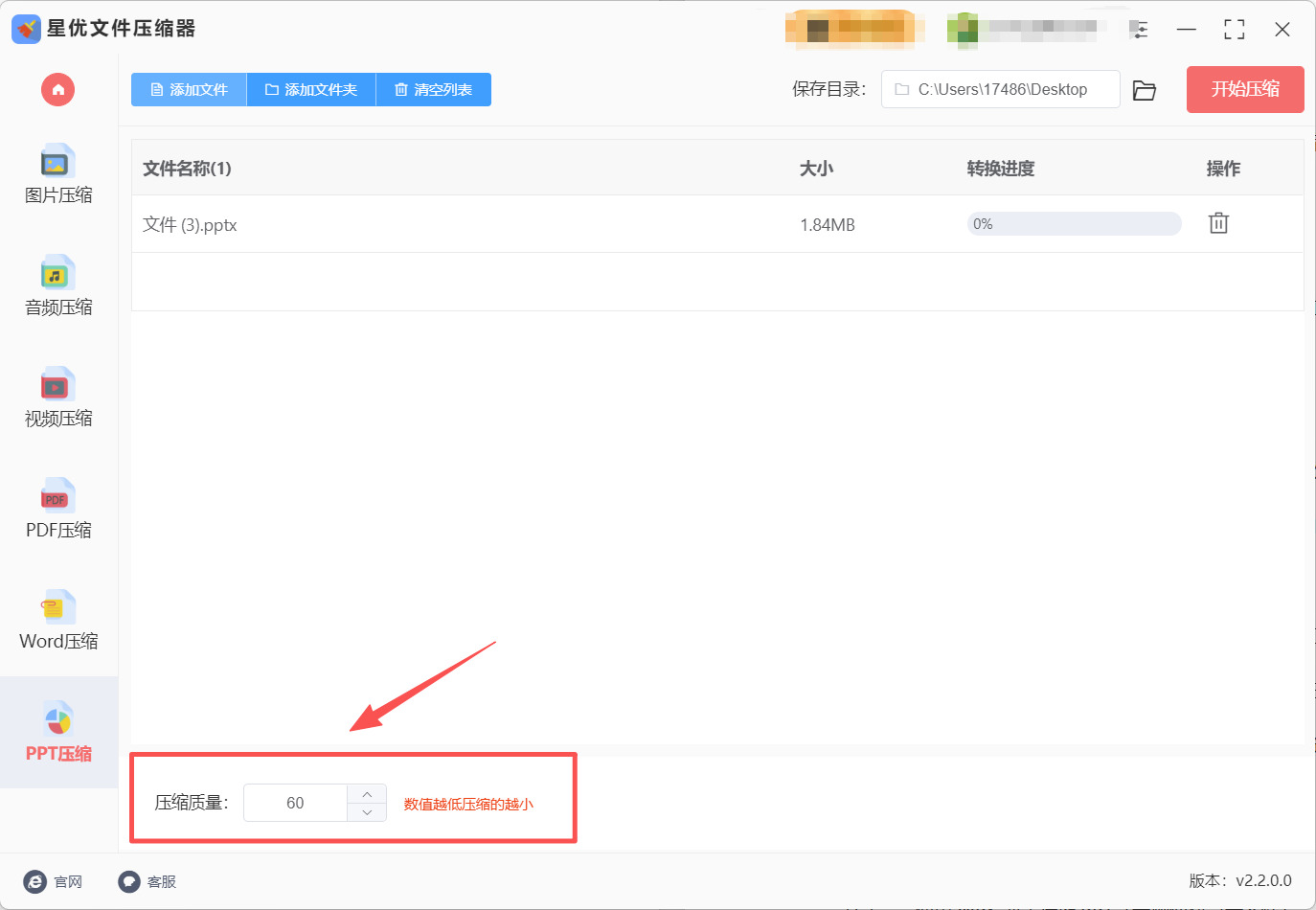Clear the list with 清空列表
Screen dimensions: 1316x910
pyautogui.click(x=434, y=90)
